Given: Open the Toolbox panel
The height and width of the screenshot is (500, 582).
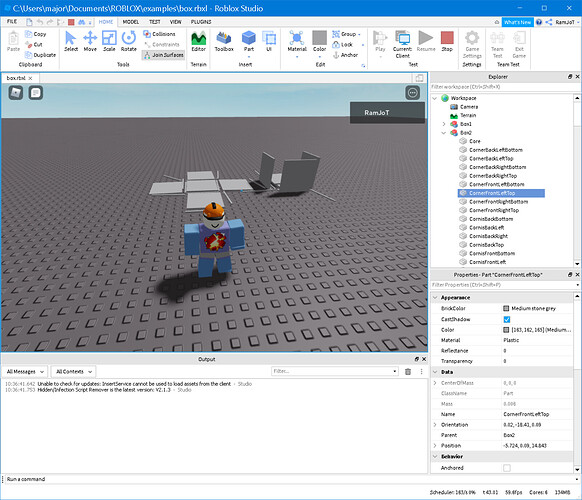Looking at the screenshot, I should pos(224,41).
